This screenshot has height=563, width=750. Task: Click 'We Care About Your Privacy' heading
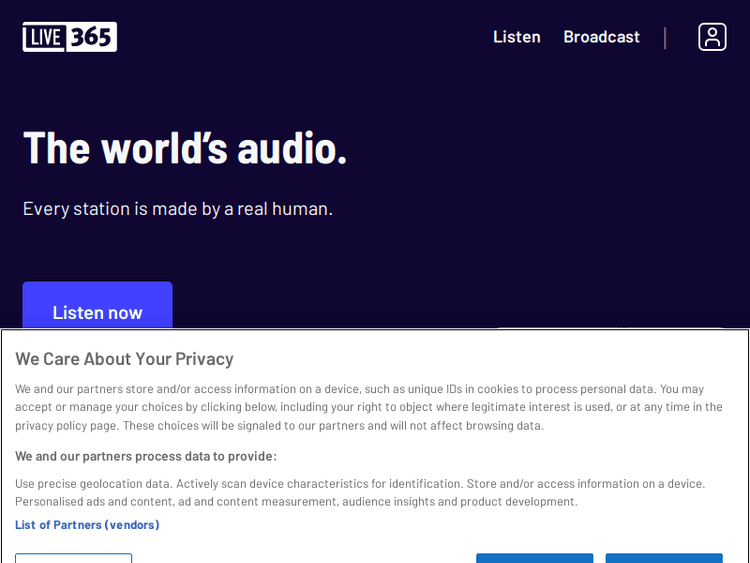124,358
